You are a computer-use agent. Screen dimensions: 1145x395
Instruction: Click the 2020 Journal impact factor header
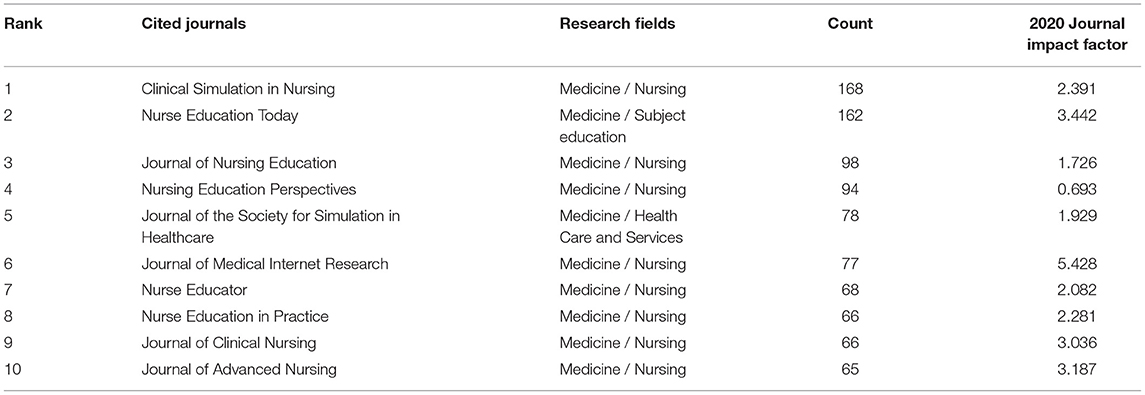click(1077, 34)
